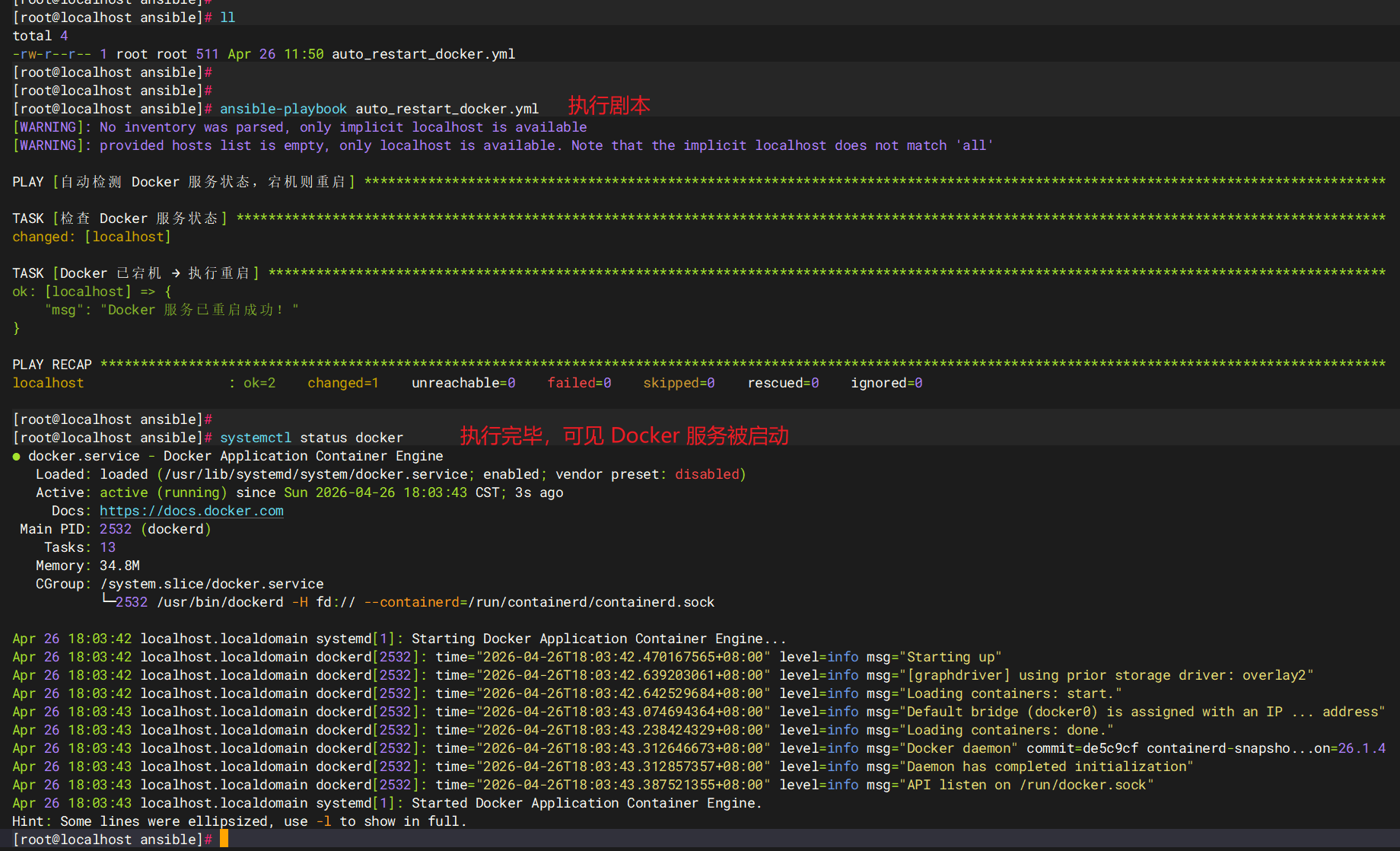Click the /usr/lib/systemd/system/docker.service loaded path
This screenshot has width=1400, height=851.
pyautogui.click(x=316, y=474)
